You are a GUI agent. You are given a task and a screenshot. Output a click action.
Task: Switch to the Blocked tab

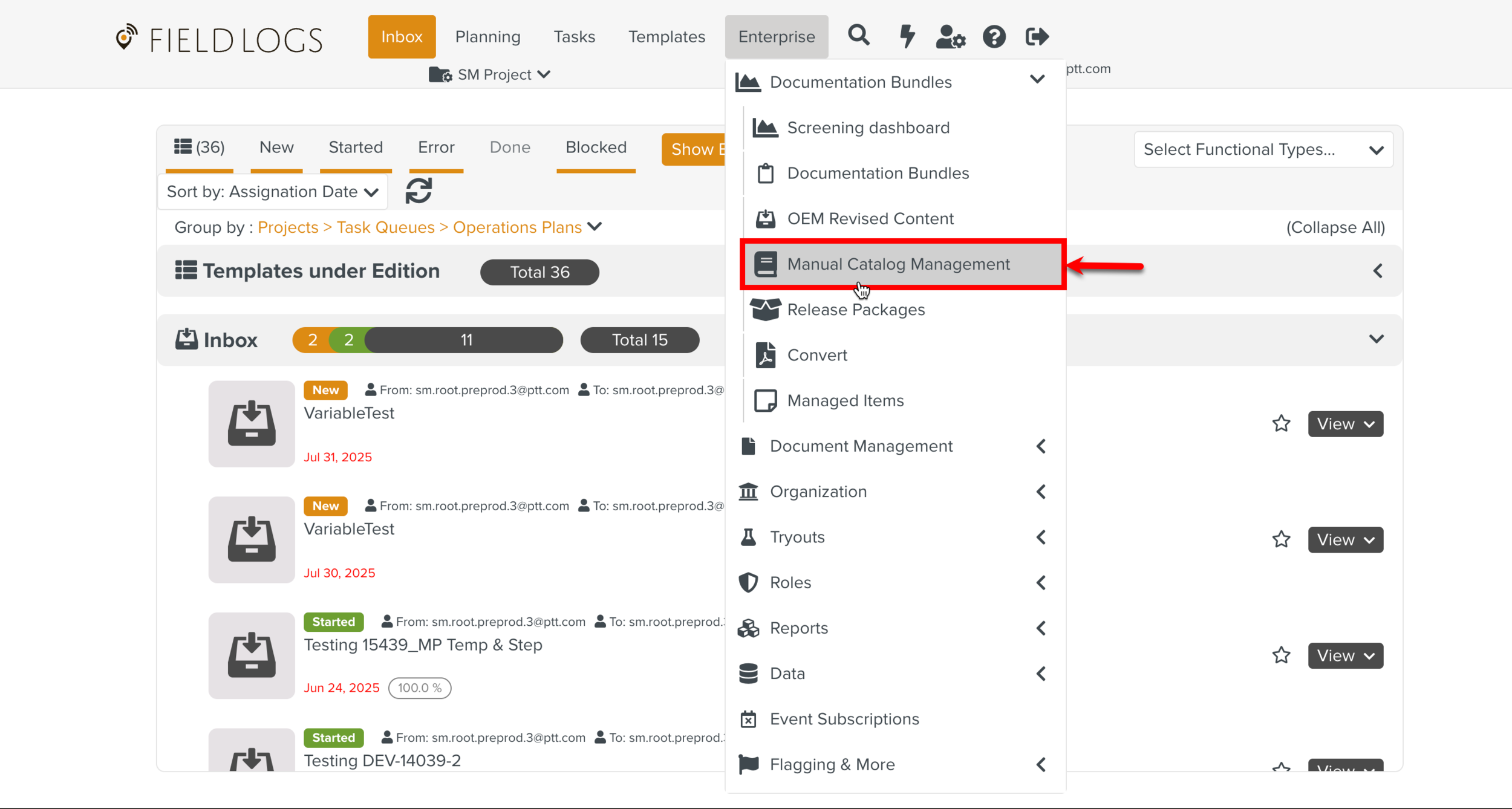[596, 148]
